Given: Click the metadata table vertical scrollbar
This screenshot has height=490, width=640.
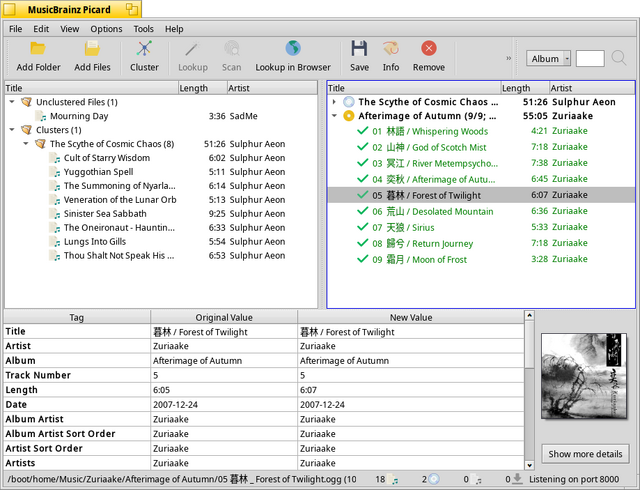Looking at the screenshot, I should (x=529, y=390).
